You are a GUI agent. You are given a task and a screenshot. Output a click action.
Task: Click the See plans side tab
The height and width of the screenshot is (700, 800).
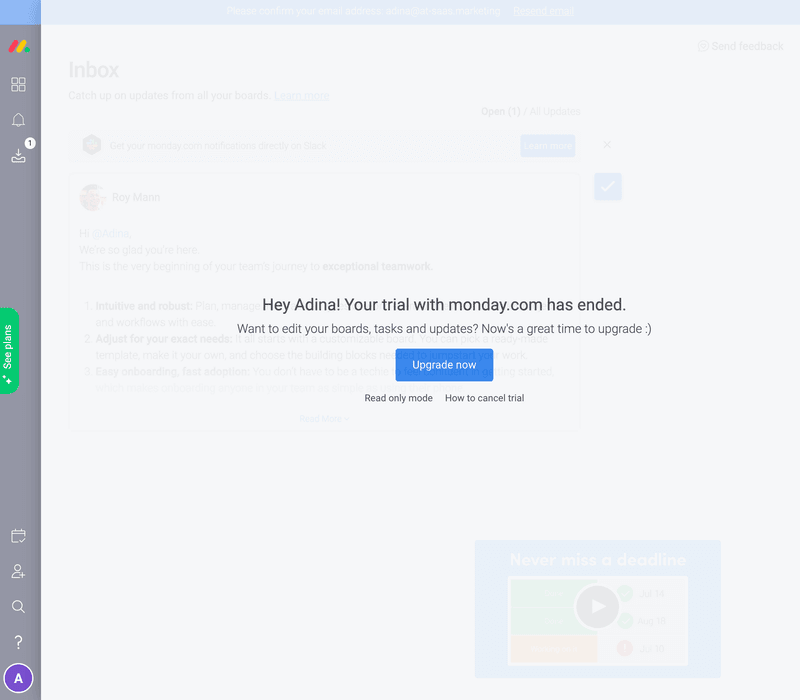(9, 351)
